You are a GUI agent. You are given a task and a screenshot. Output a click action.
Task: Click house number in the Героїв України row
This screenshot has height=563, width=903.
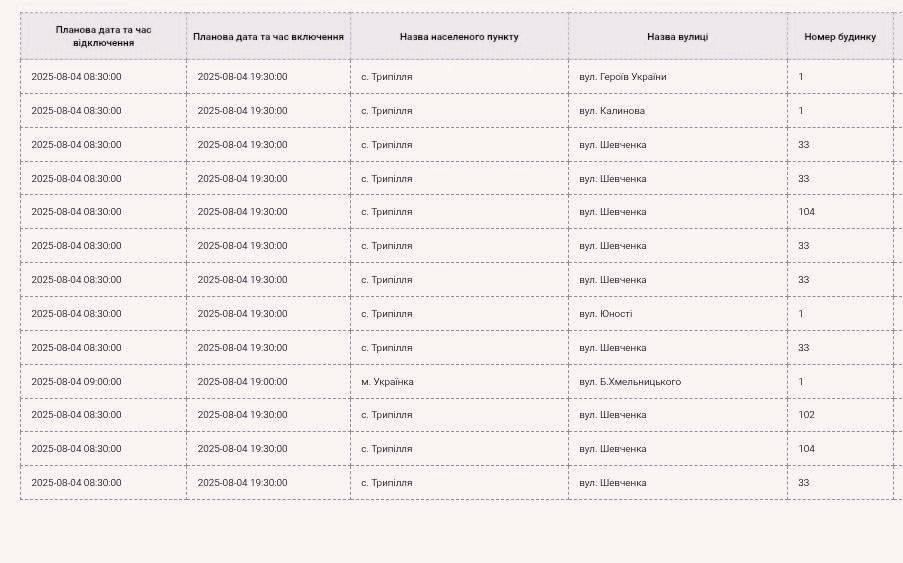click(x=801, y=77)
